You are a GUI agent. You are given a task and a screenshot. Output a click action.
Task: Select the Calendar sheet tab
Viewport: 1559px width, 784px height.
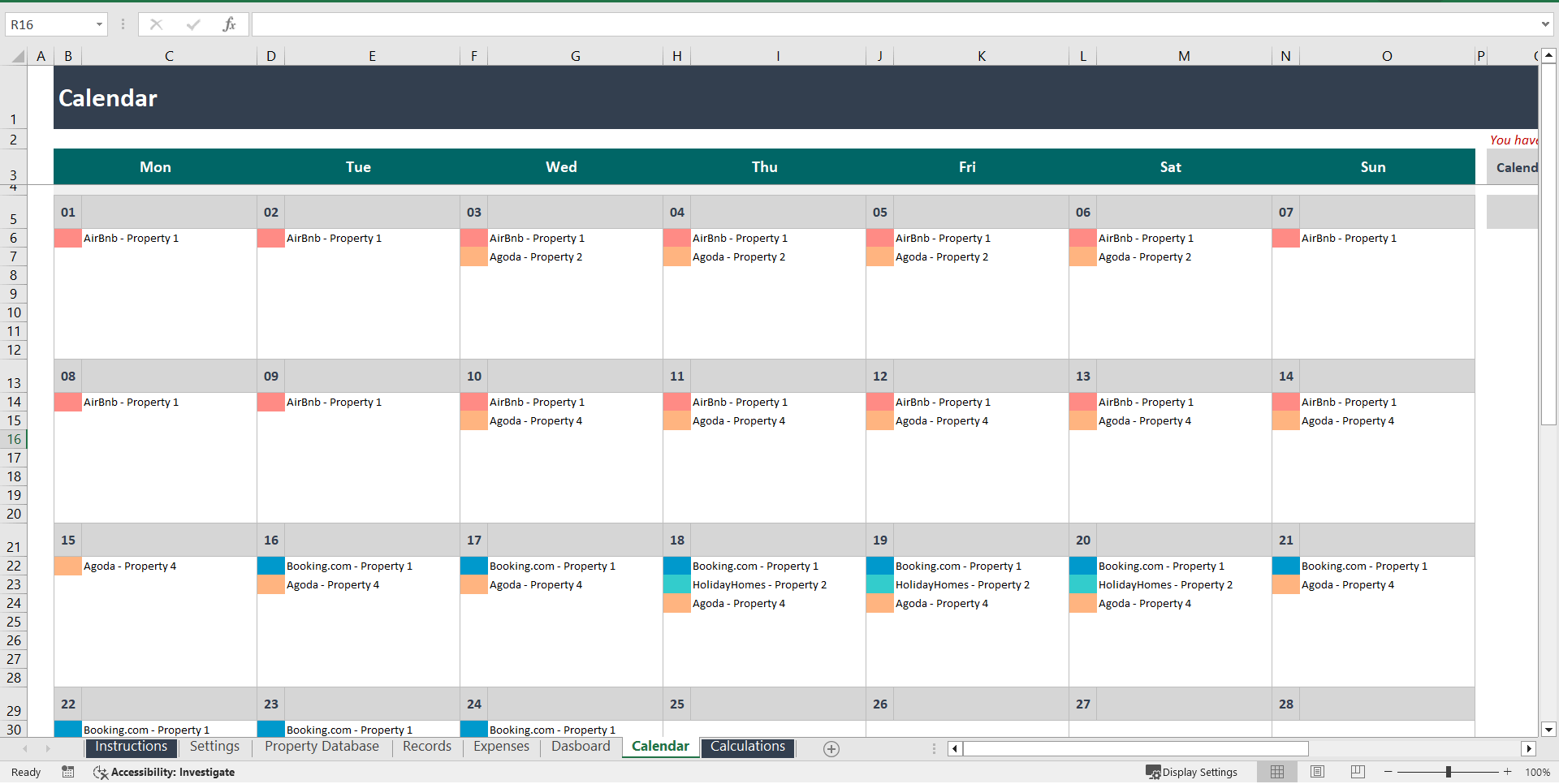660,747
